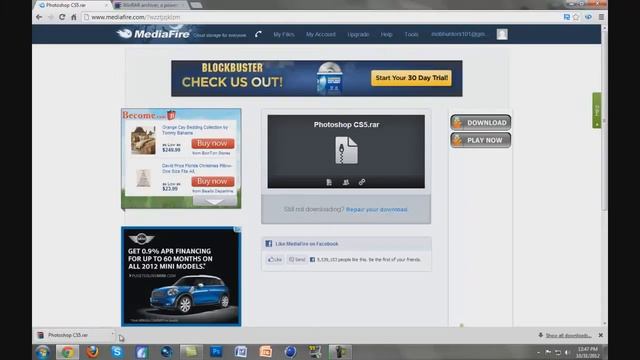Click the taskbar clock
The height and width of the screenshot is (360, 640).
[x=588, y=352]
